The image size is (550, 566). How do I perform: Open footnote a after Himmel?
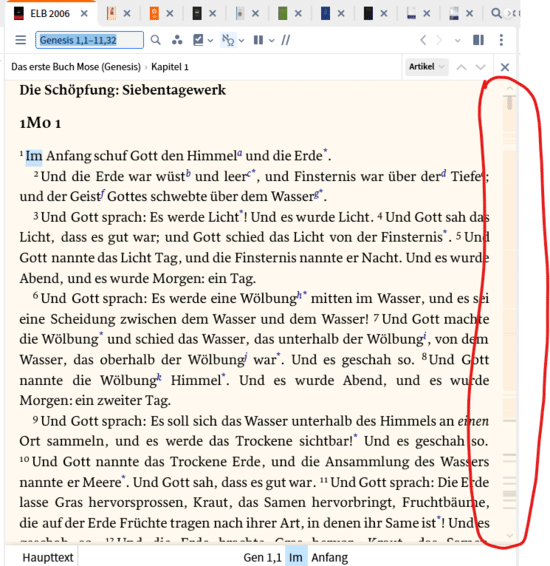[240, 153]
